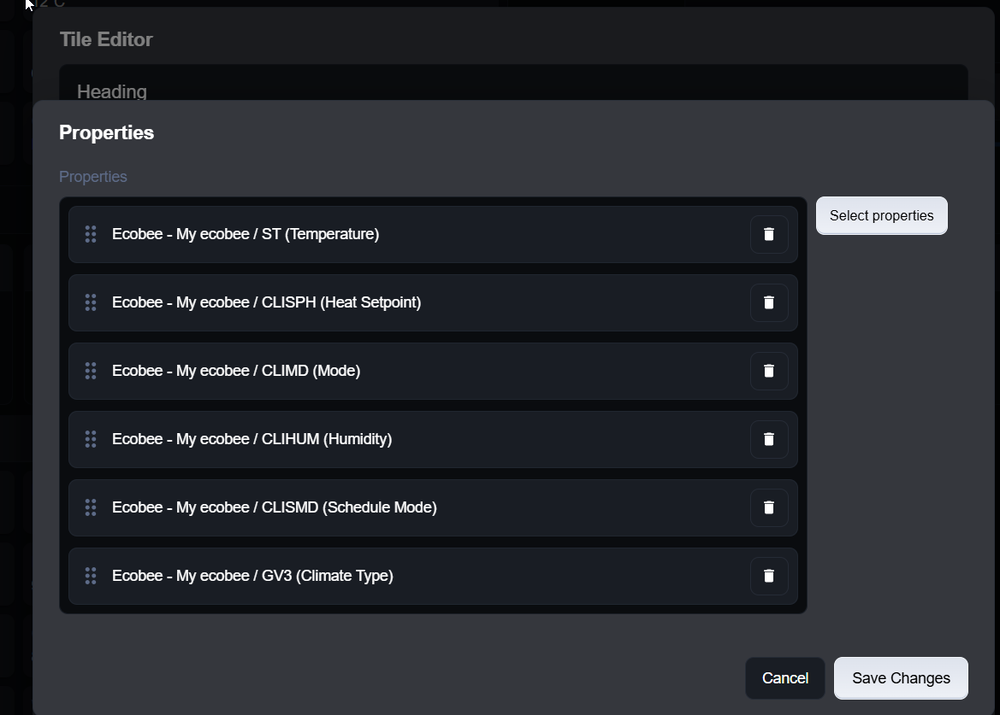
Task: Click the Heading field in Tile Editor
Action: pyautogui.click(x=513, y=83)
